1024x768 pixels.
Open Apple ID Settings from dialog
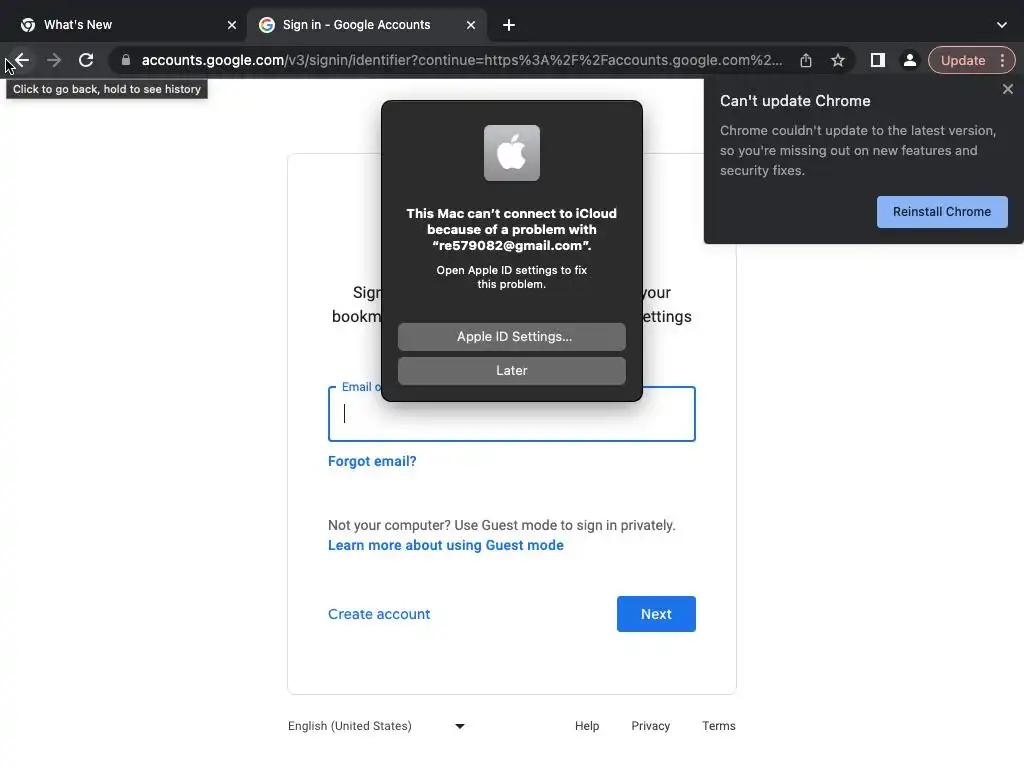[511, 337]
